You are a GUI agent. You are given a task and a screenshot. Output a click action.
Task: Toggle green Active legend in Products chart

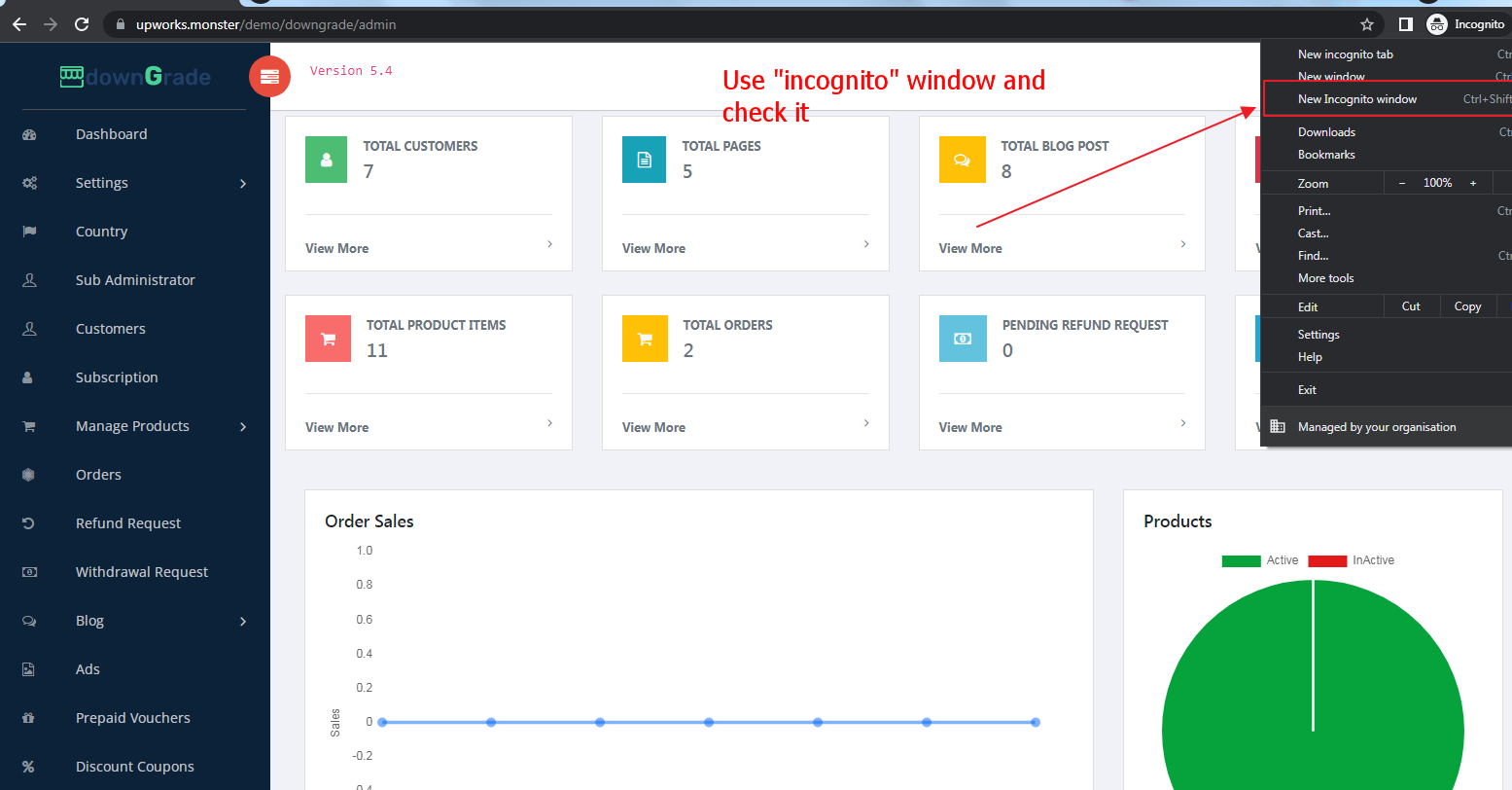point(1260,560)
